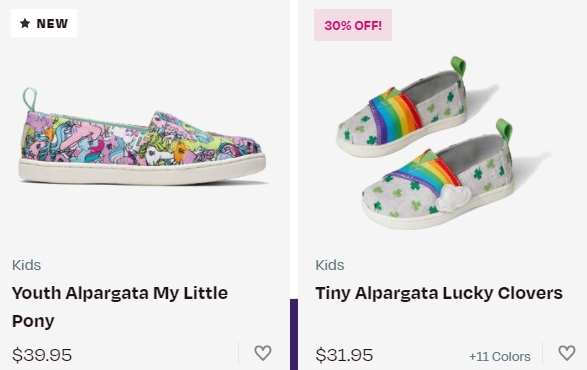Click the rainbow stripe on the upper clover shoe
The height and width of the screenshot is (370, 587).
pyautogui.click(x=395, y=114)
